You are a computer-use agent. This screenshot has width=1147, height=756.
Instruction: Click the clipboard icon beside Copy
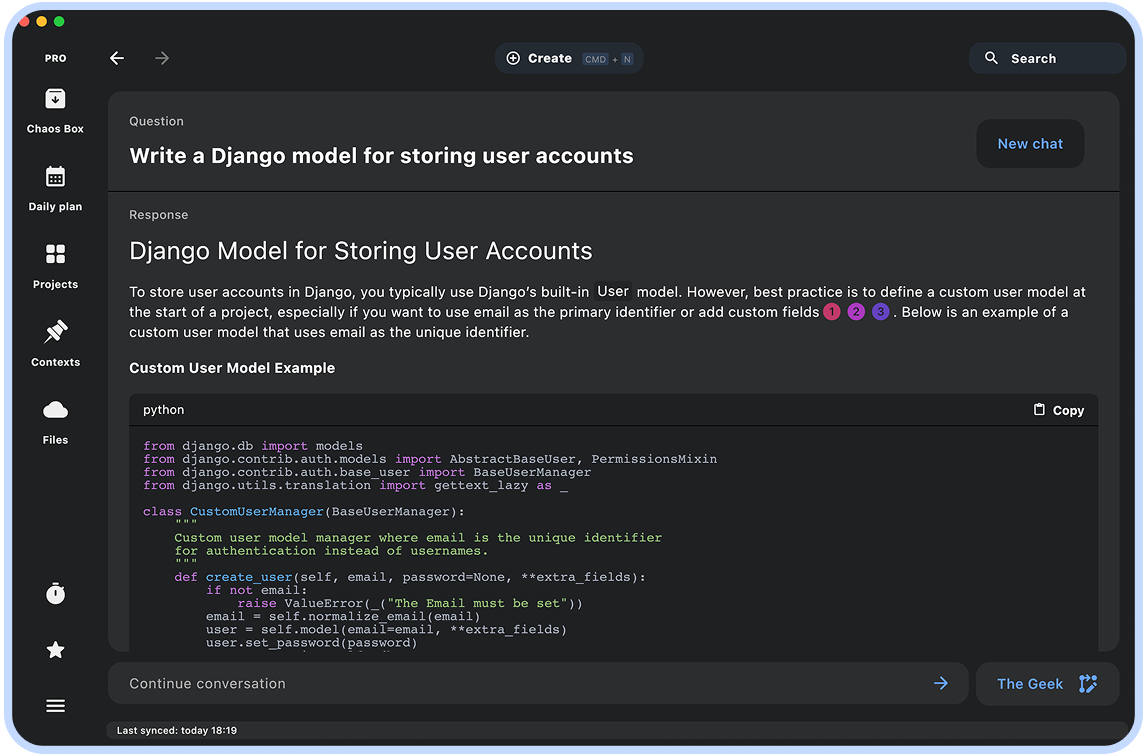(x=1039, y=410)
